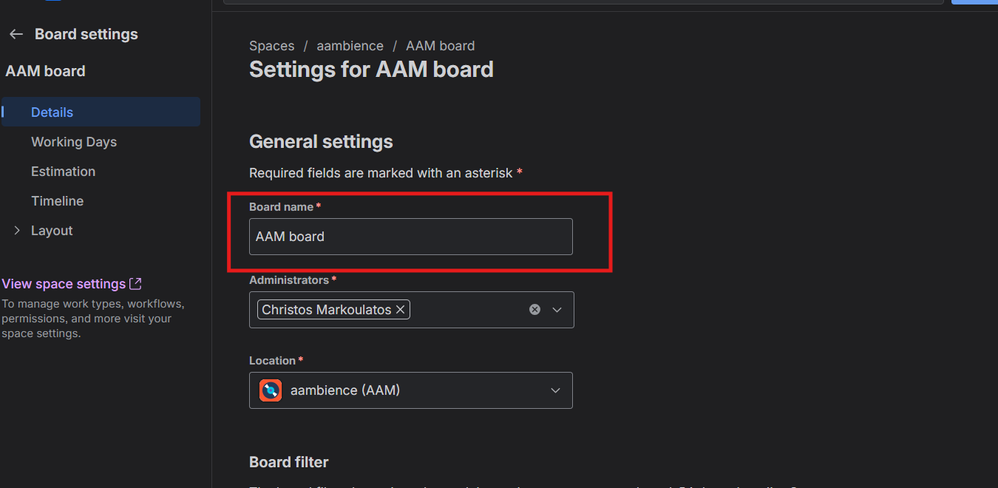Screen dimensions: 998x488
Task: Open the Working Days settings
Action: pyautogui.click(x=74, y=142)
